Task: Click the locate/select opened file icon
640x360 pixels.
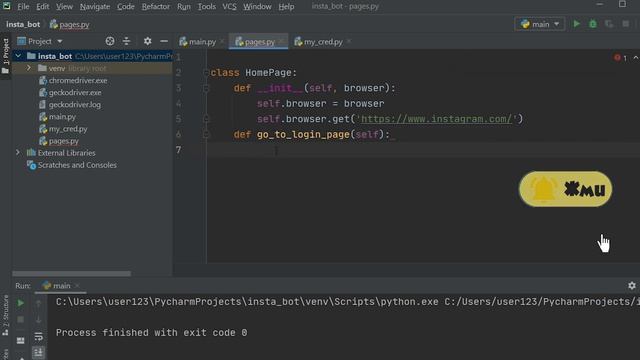Action: coord(110,41)
